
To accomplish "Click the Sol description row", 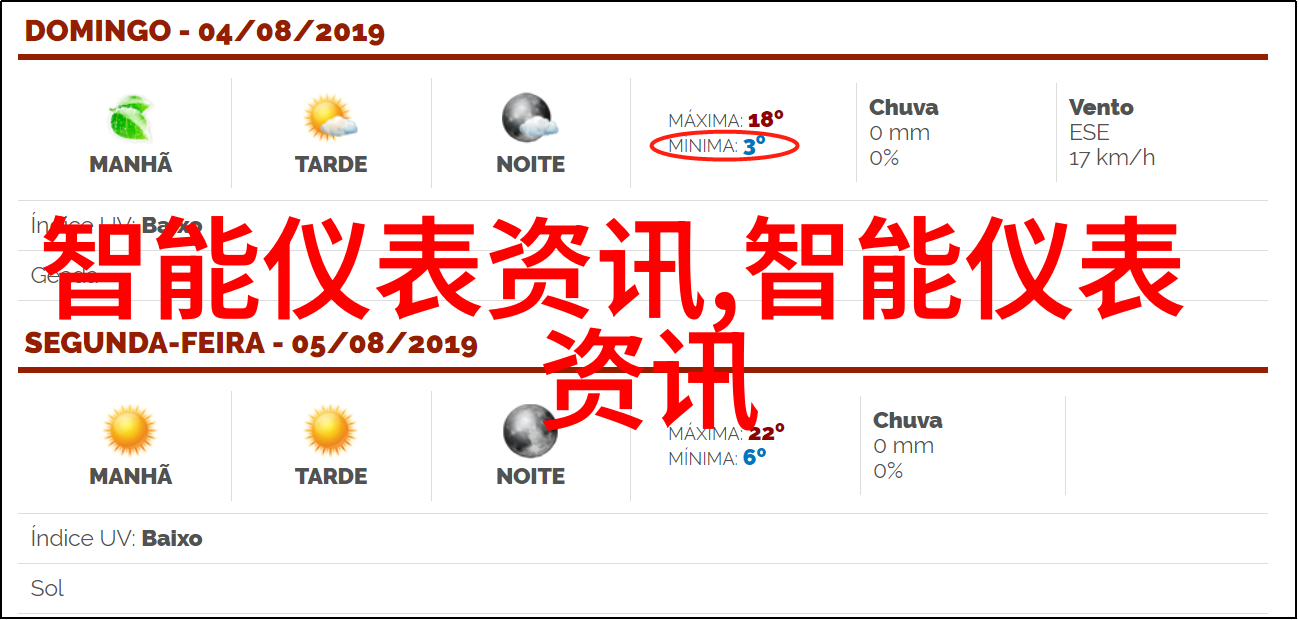I will click(x=643, y=588).
